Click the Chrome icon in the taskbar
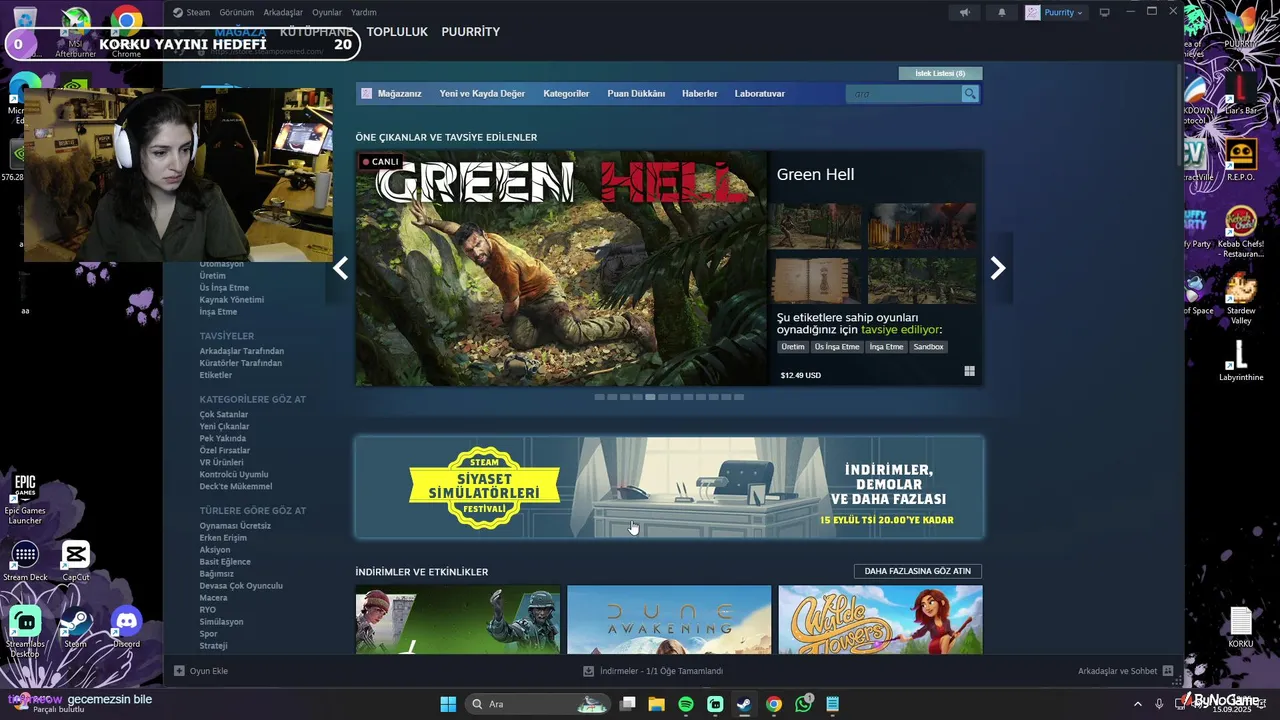 pos(773,704)
